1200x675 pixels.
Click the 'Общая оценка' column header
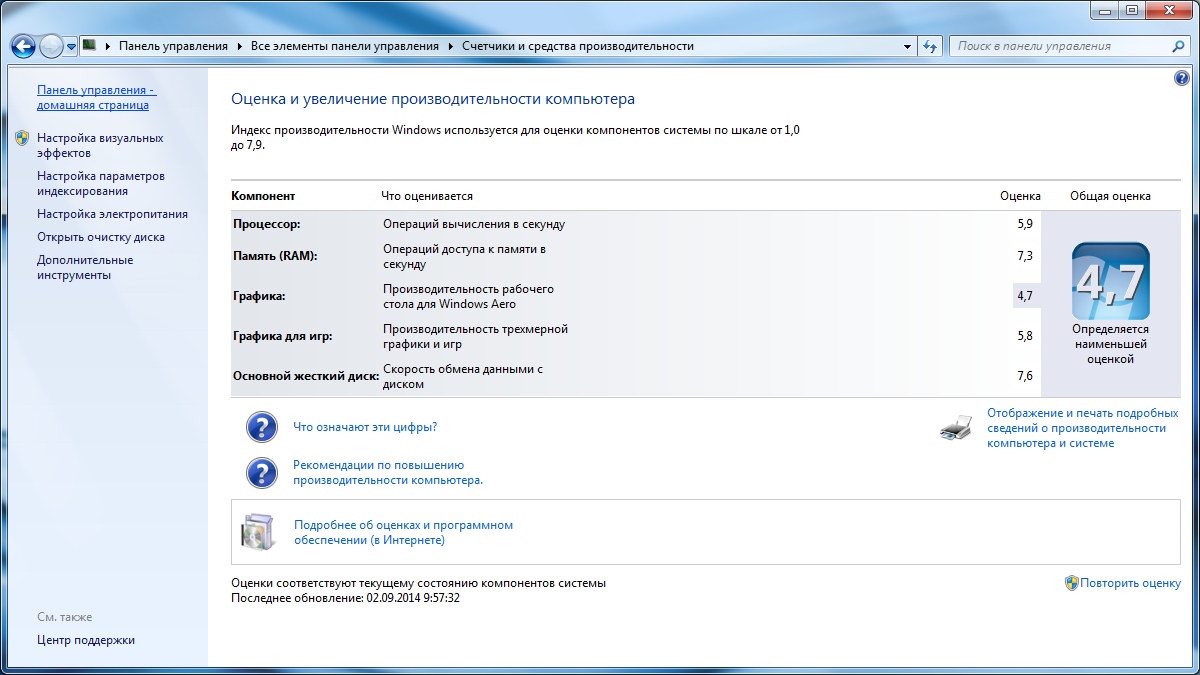[1110, 196]
